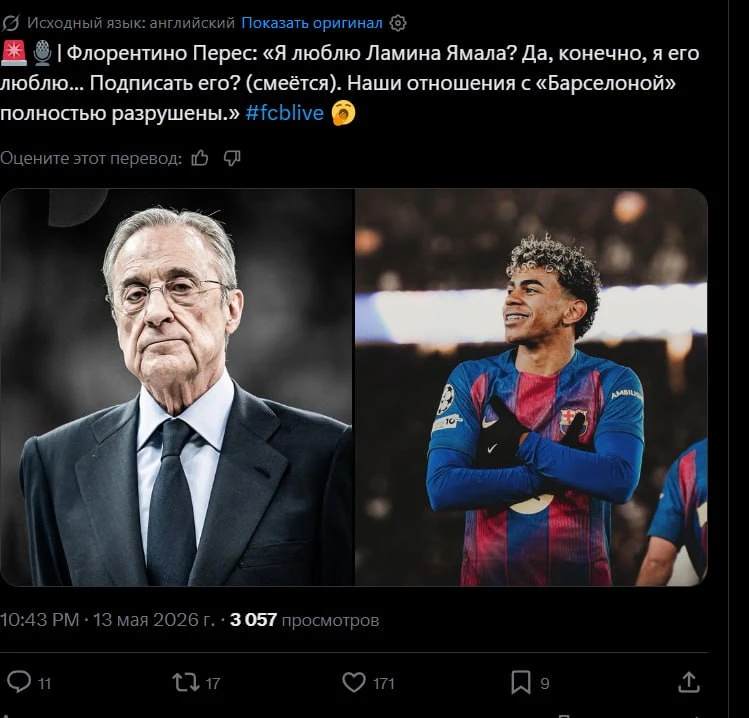Open the reply comment icon
This screenshot has width=749, height=718.
pos(19,682)
